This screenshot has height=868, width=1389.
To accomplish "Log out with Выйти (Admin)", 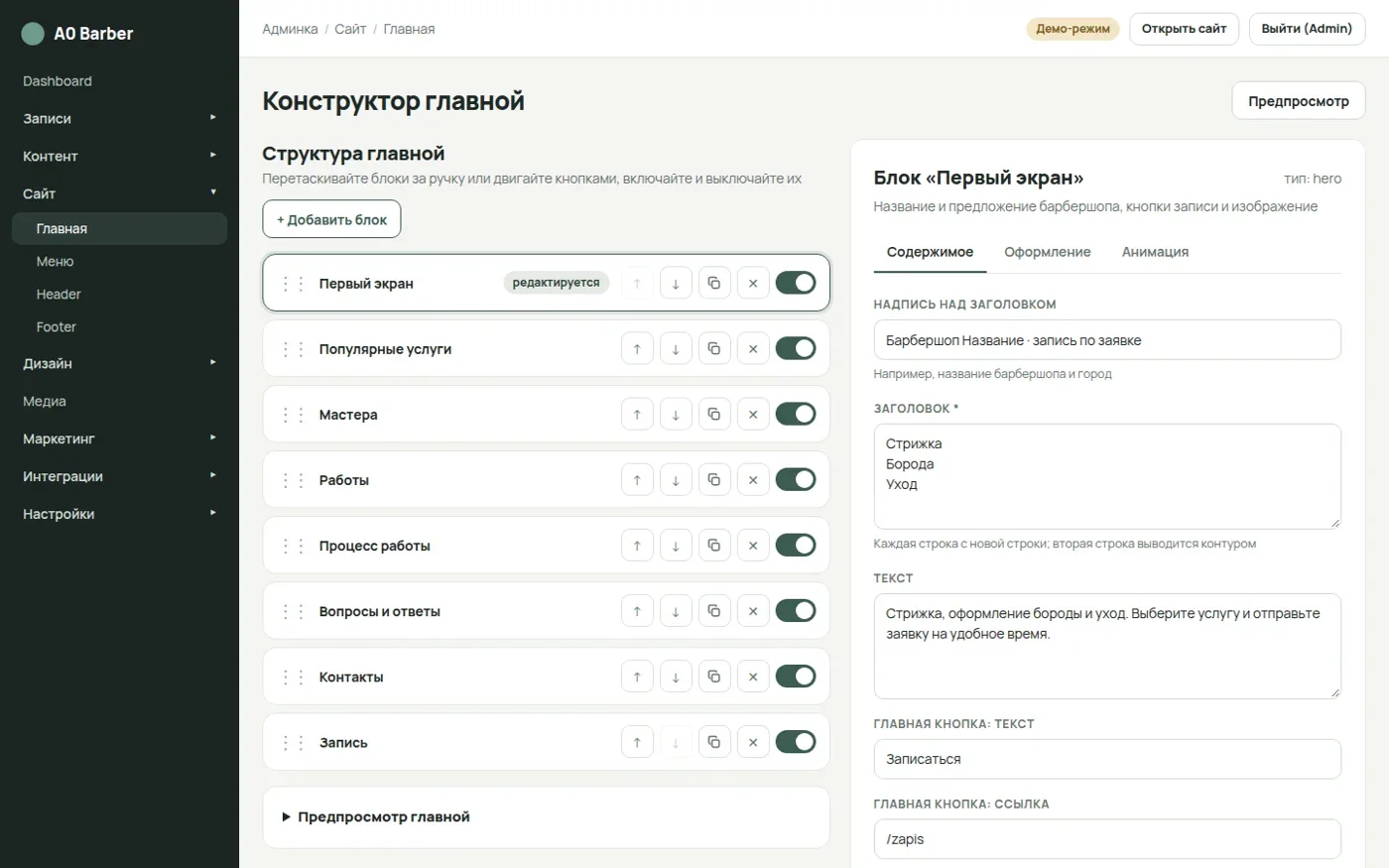I will click(x=1307, y=29).
